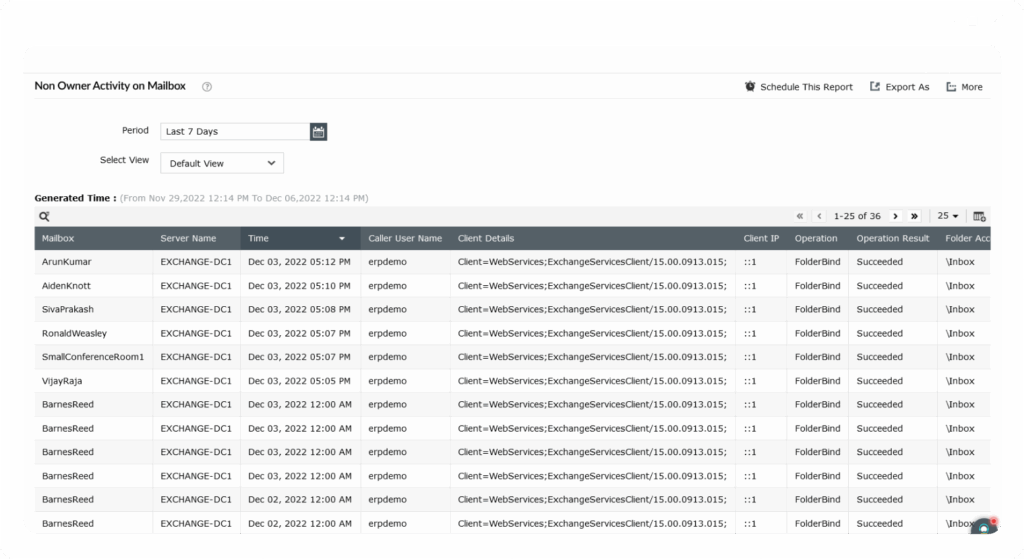Expand the Select View dropdown
The height and width of the screenshot is (559, 1024).
pyautogui.click(x=222, y=163)
